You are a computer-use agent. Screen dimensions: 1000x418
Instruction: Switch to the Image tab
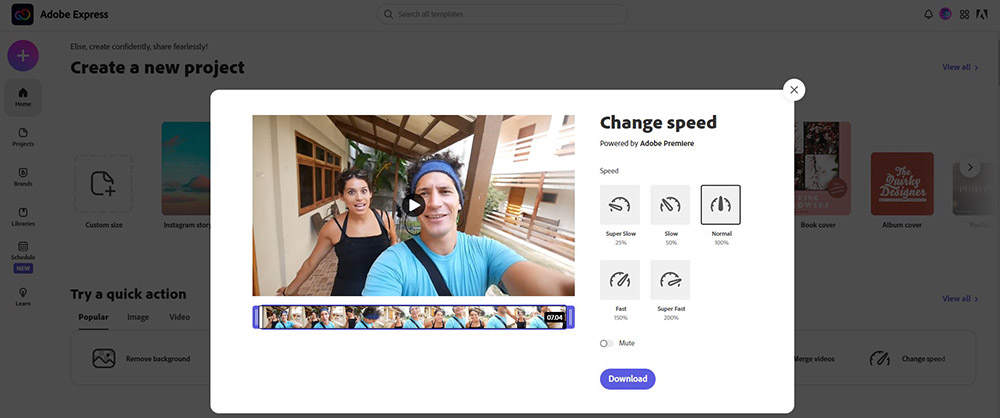(x=138, y=317)
